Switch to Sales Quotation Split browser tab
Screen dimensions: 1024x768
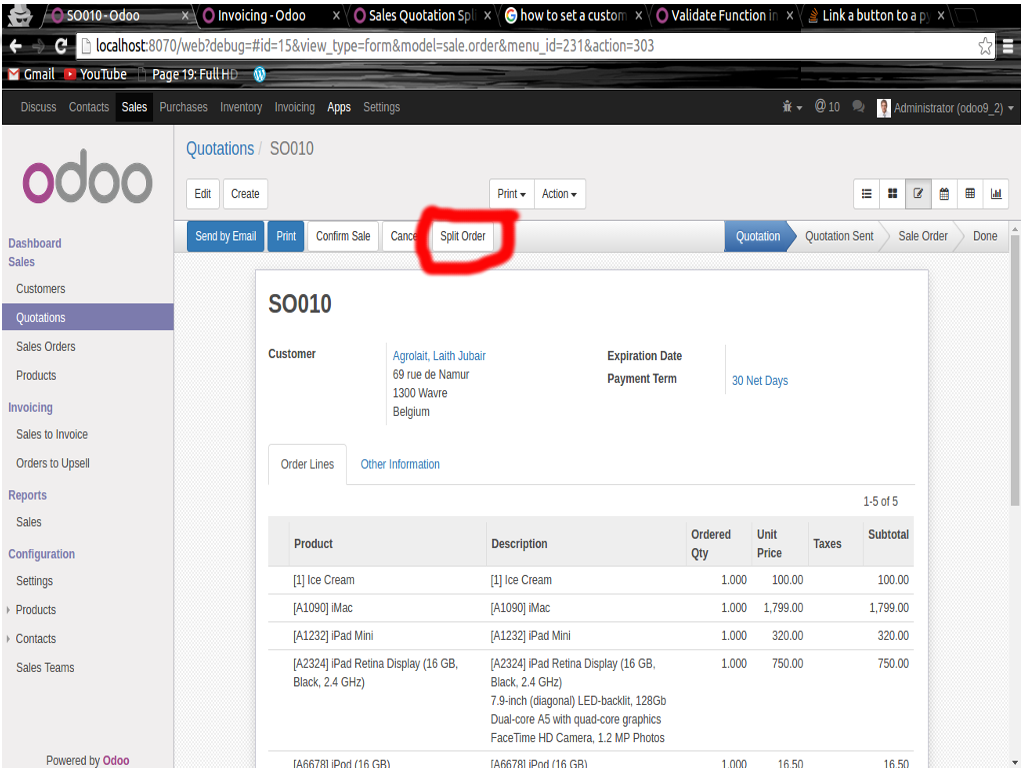pyautogui.click(x=422, y=16)
